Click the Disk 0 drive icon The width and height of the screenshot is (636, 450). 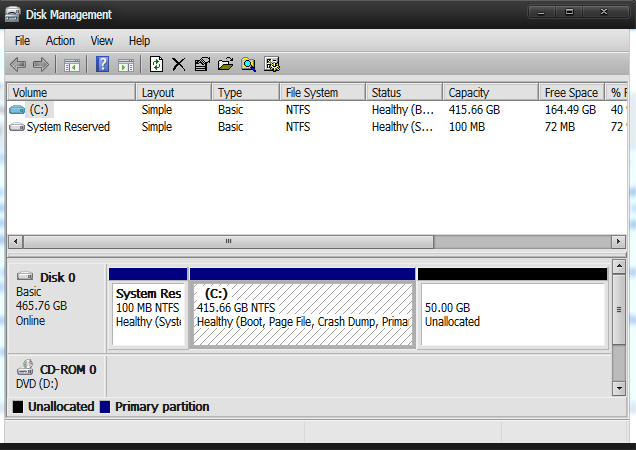[25, 276]
